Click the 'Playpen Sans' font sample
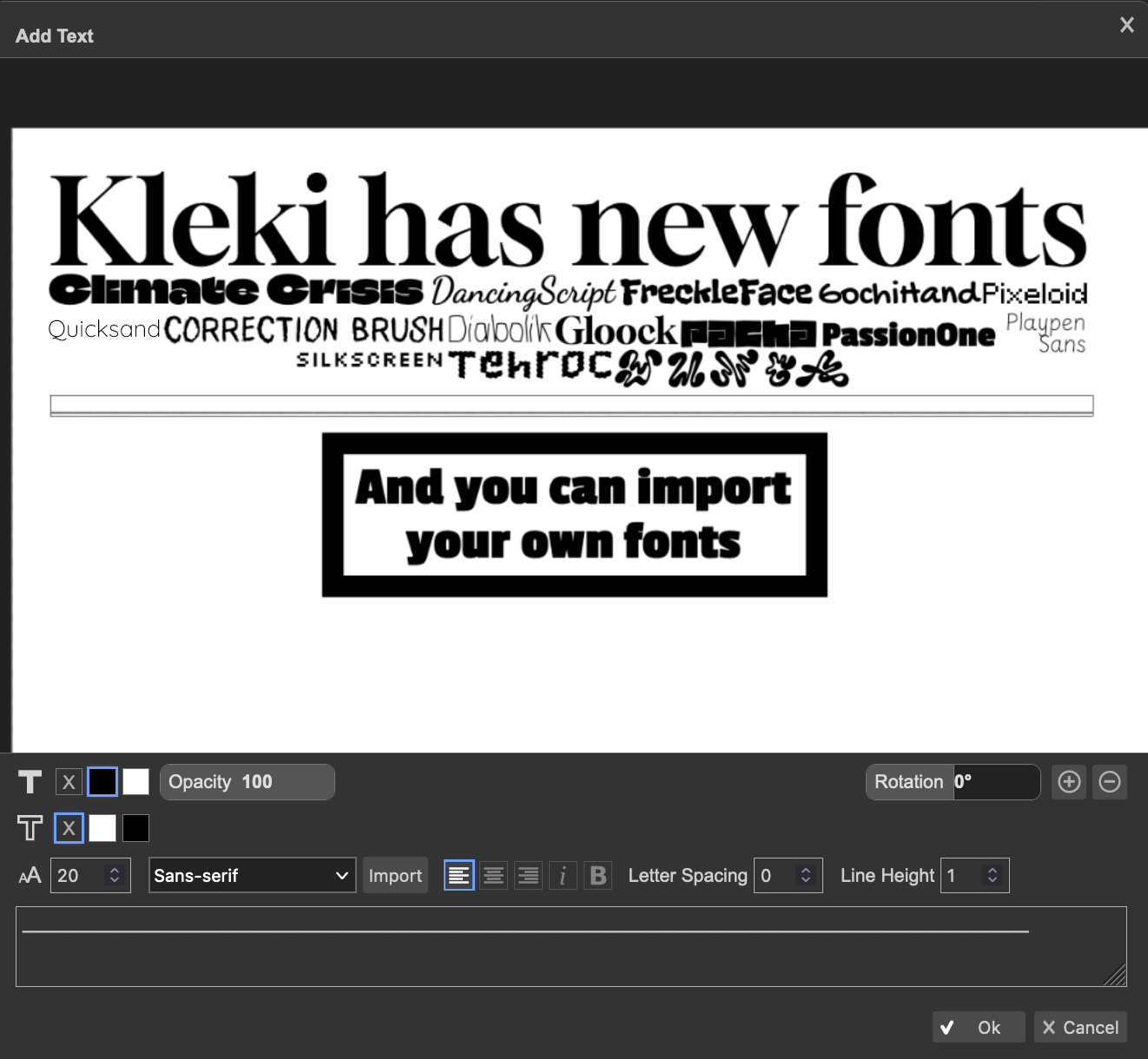1148x1059 pixels. coord(1046,332)
